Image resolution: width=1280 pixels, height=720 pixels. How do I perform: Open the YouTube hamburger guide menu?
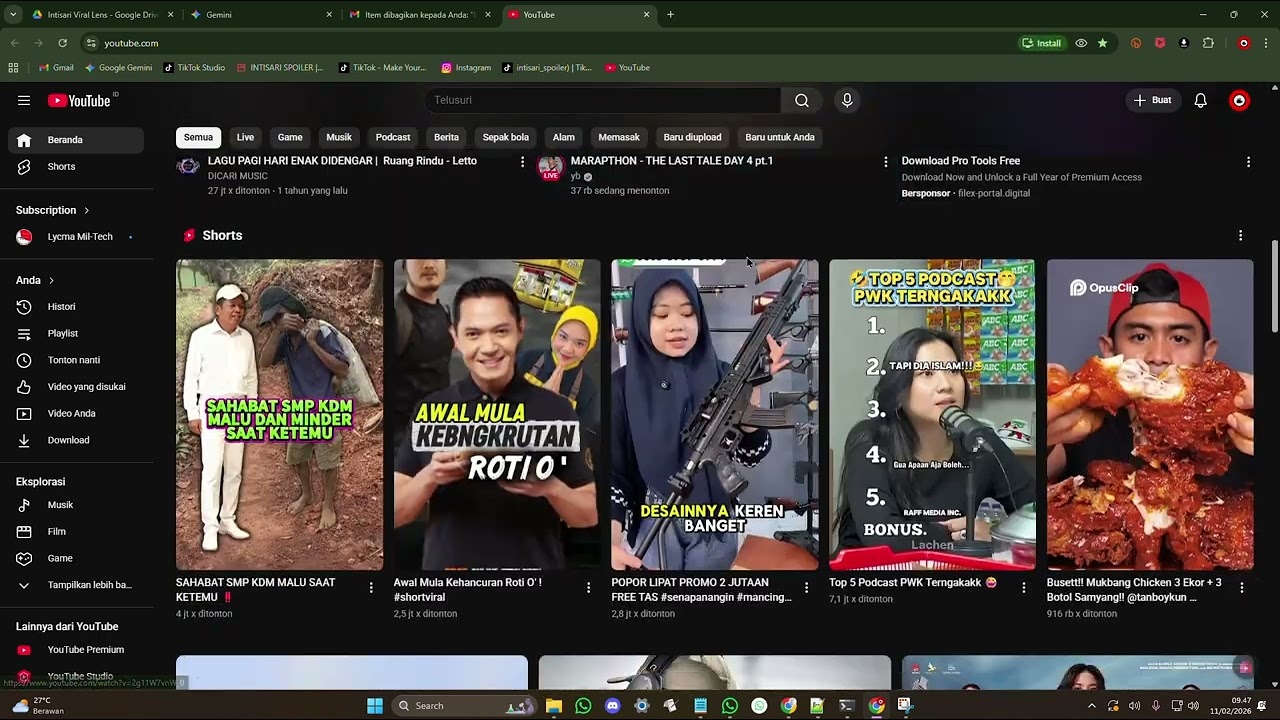pos(24,100)
